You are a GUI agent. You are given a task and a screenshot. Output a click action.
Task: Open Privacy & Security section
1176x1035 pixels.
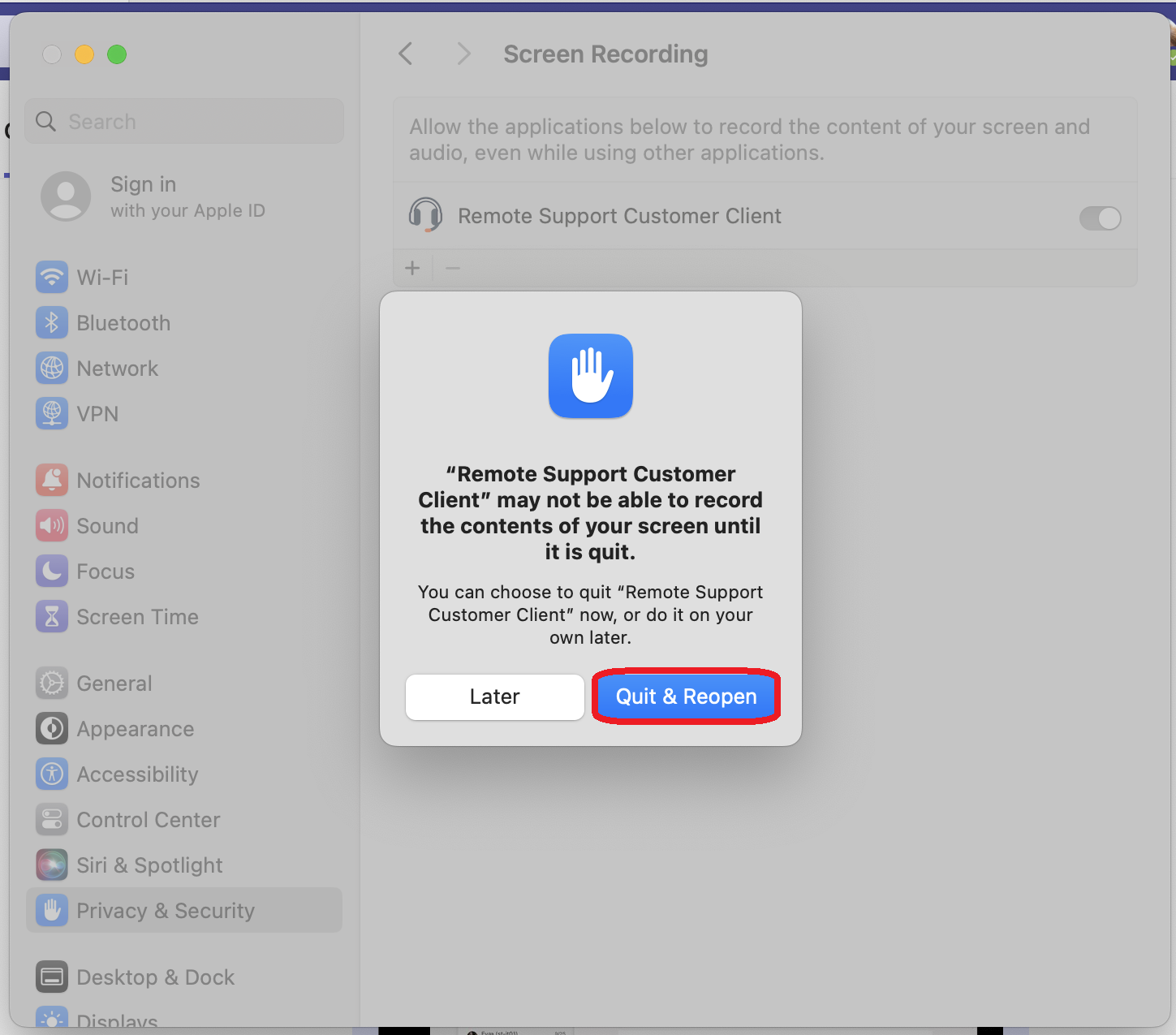click(184, 910)
